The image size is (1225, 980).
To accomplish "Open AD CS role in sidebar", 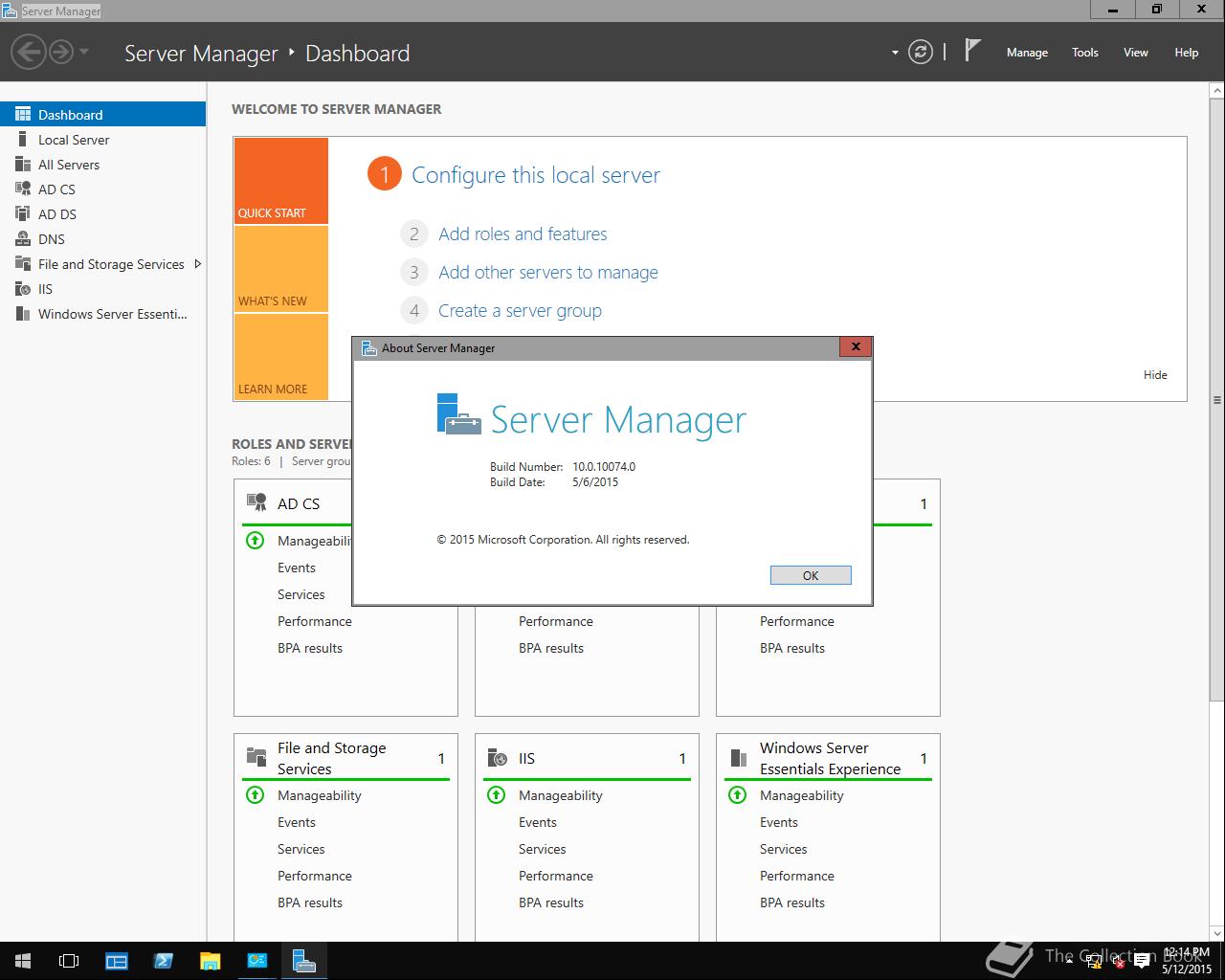I will tap(102, 189).
